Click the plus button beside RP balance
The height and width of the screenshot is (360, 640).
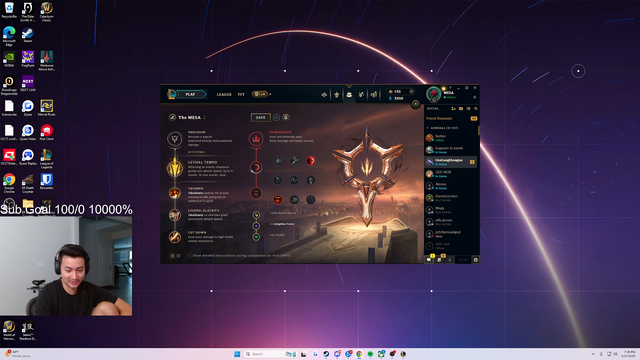pos(411,91)
